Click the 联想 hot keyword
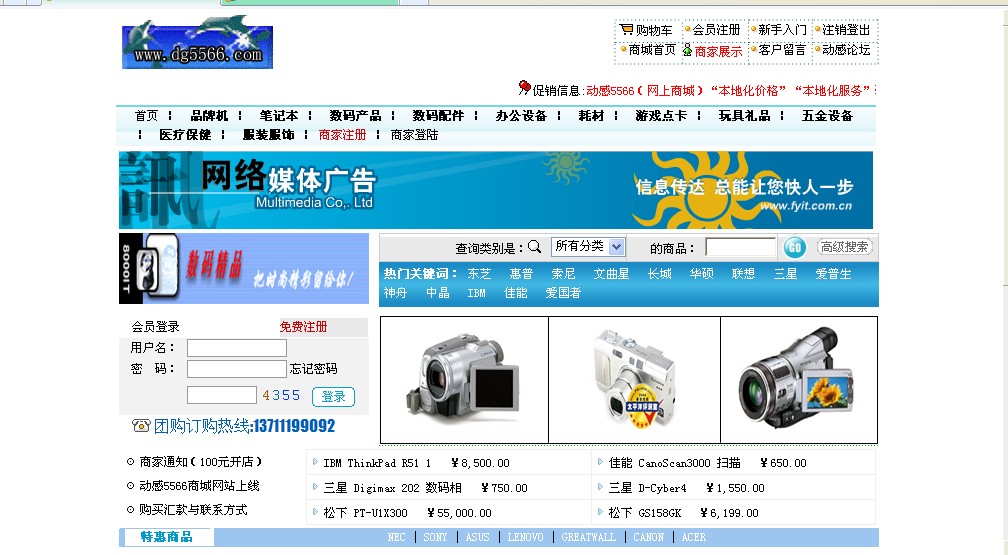 743,274
